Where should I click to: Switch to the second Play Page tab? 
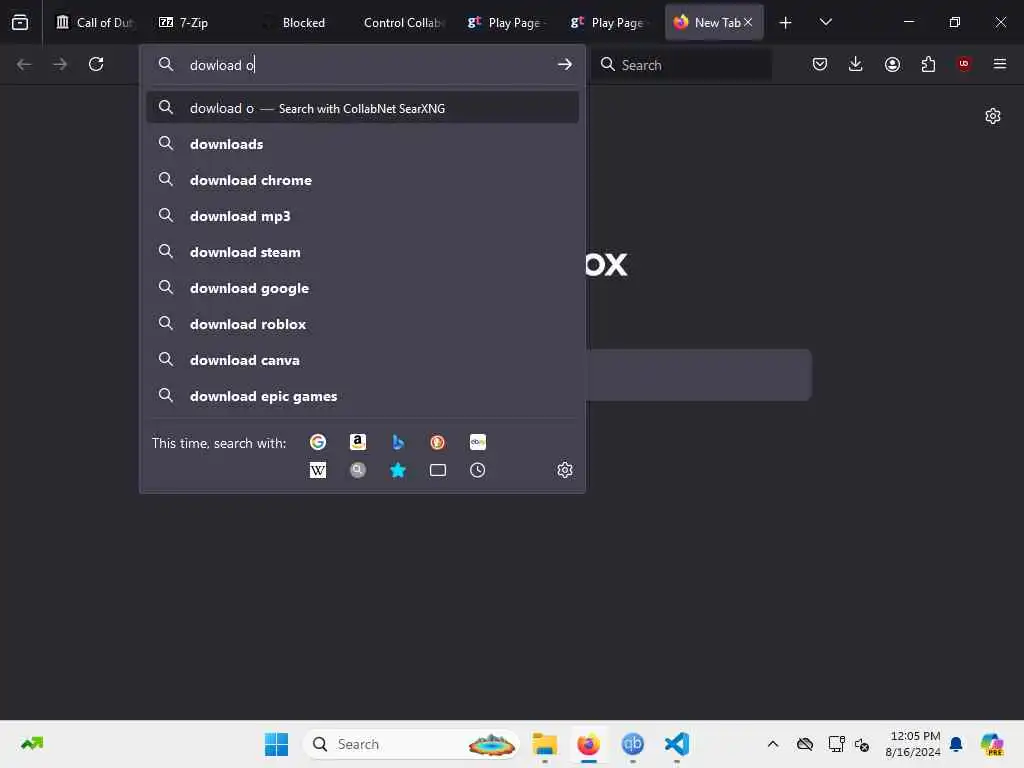[x=607, y=22]
